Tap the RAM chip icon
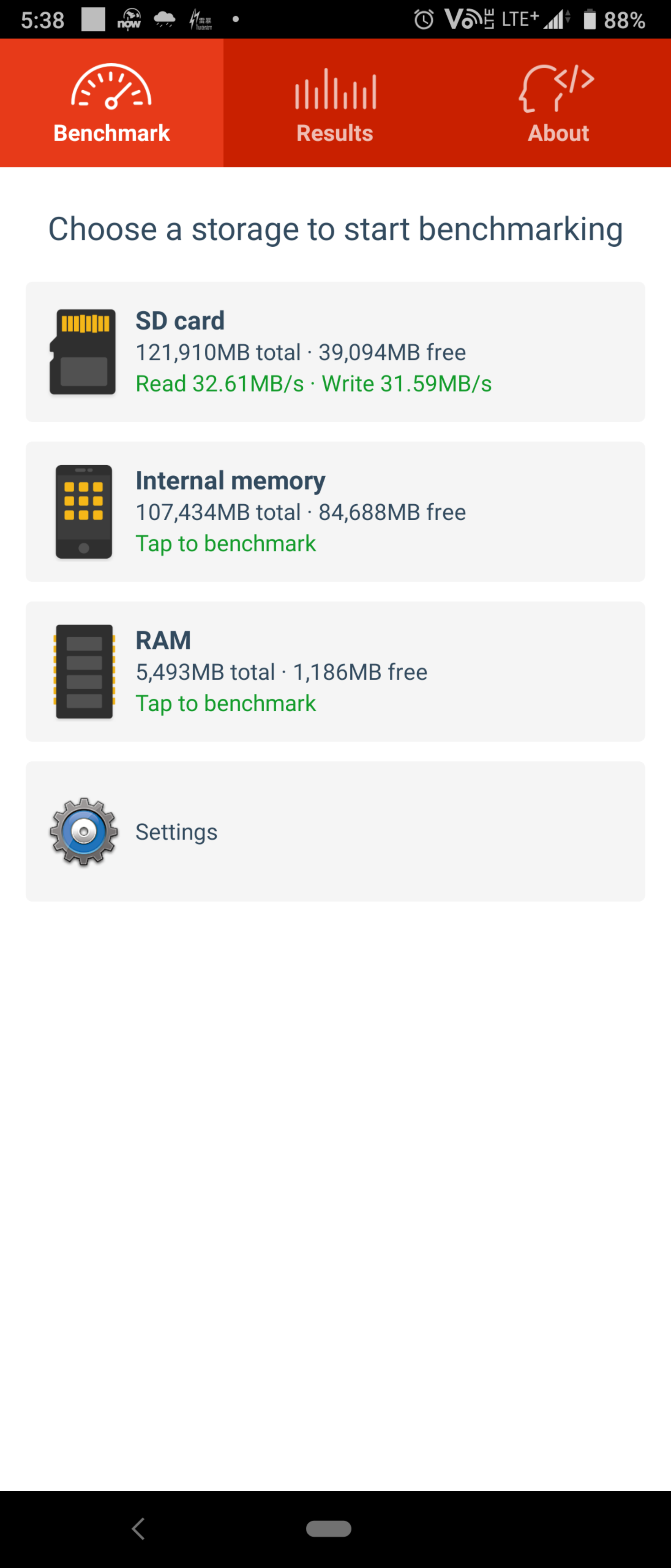The width and height of the screenshot is (671, 1568). (84, 671)
